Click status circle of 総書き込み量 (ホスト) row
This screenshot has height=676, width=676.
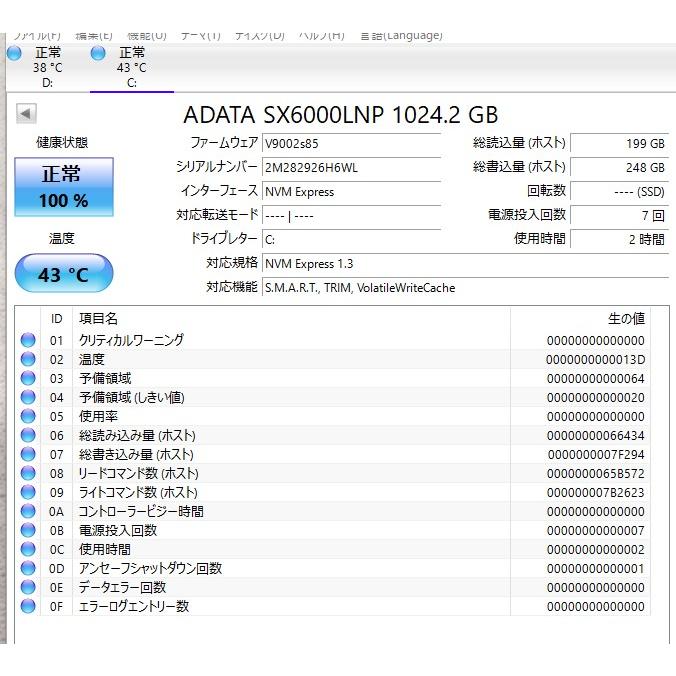tap(28, 454)
